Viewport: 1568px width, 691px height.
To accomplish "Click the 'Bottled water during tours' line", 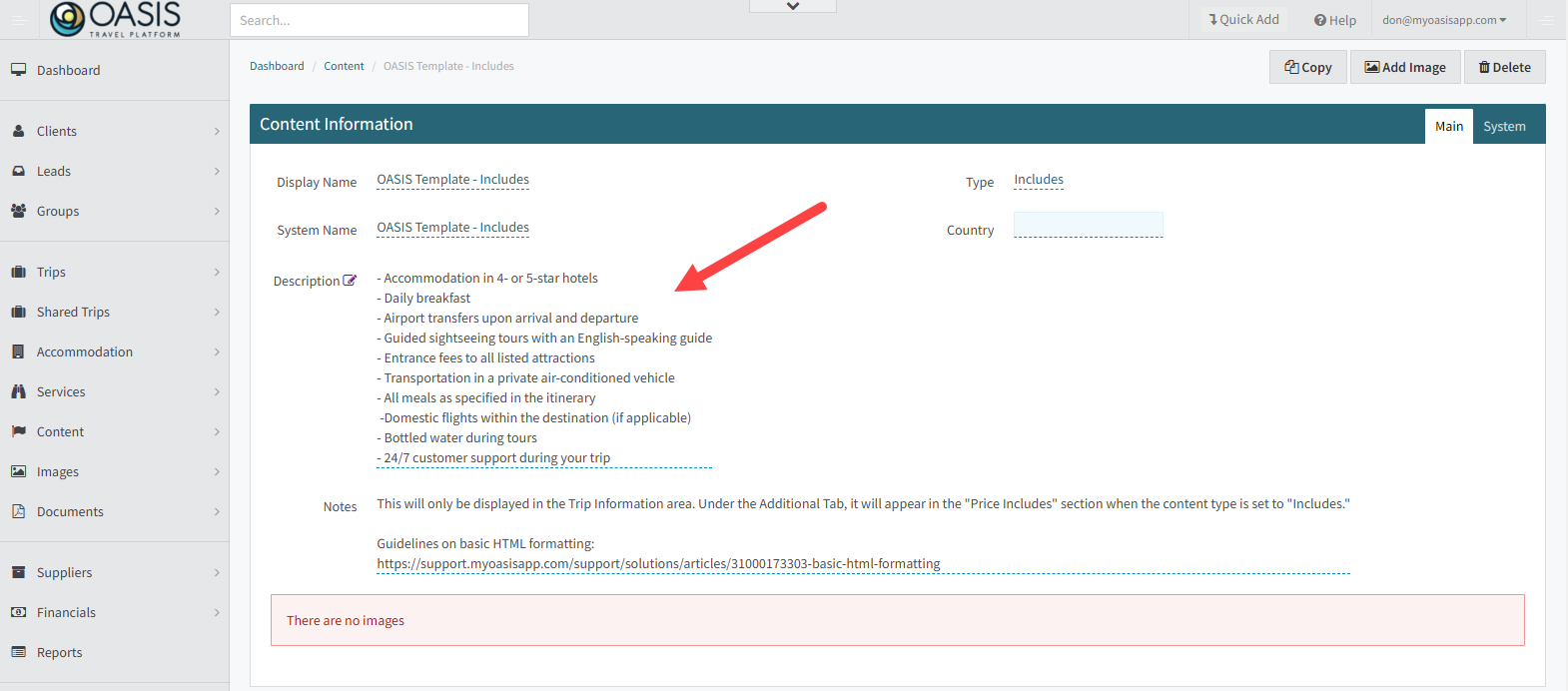I will coord(456,437).
